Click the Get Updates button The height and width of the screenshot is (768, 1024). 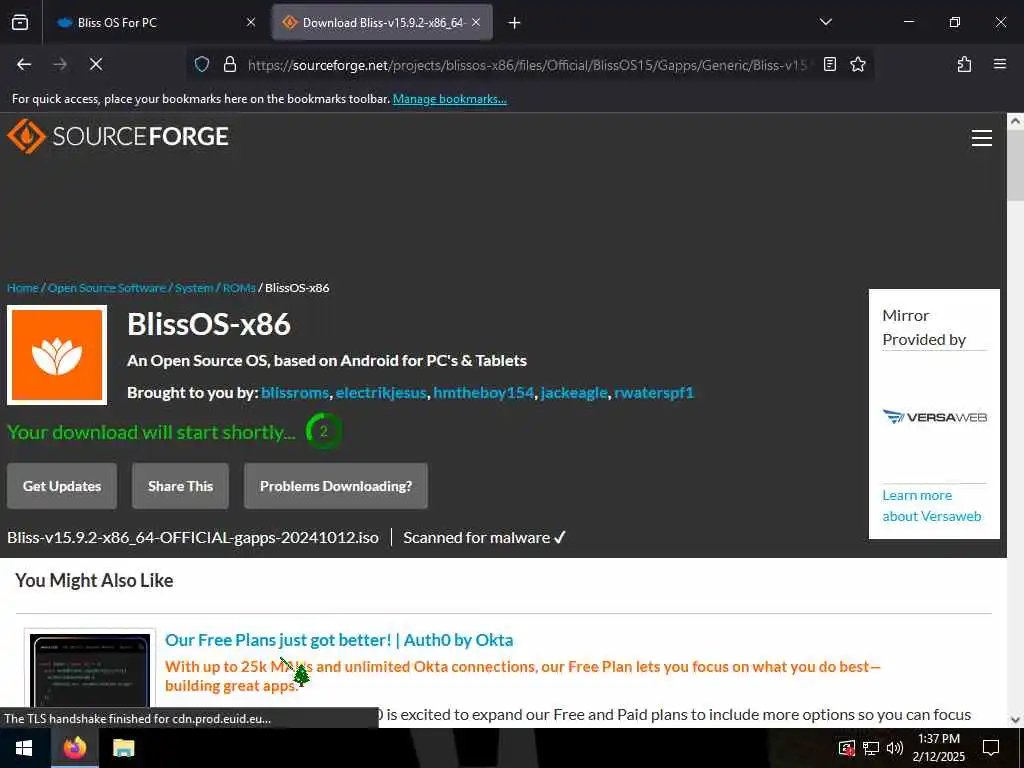coord(62,486)
